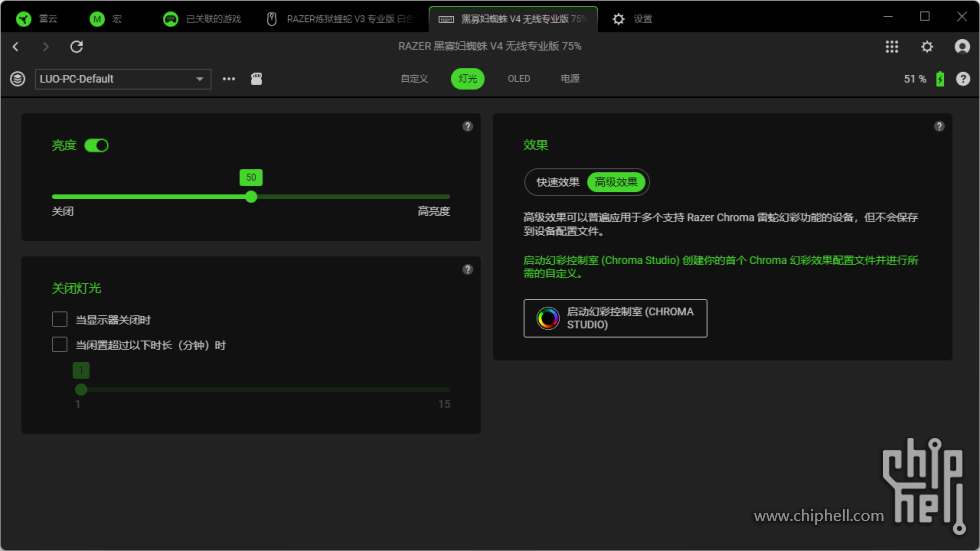
Task: Click help icon in the brightness panel
Action: coord(468,126)
